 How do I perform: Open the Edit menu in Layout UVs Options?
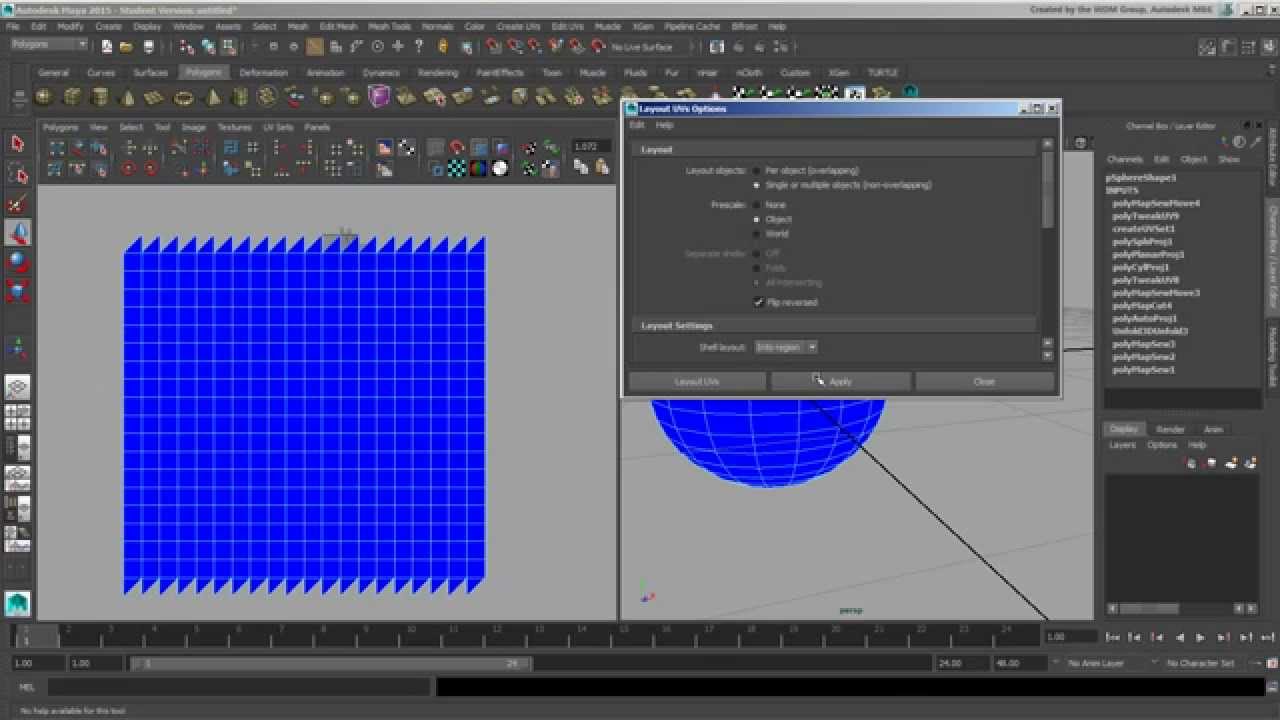(637, 125)
